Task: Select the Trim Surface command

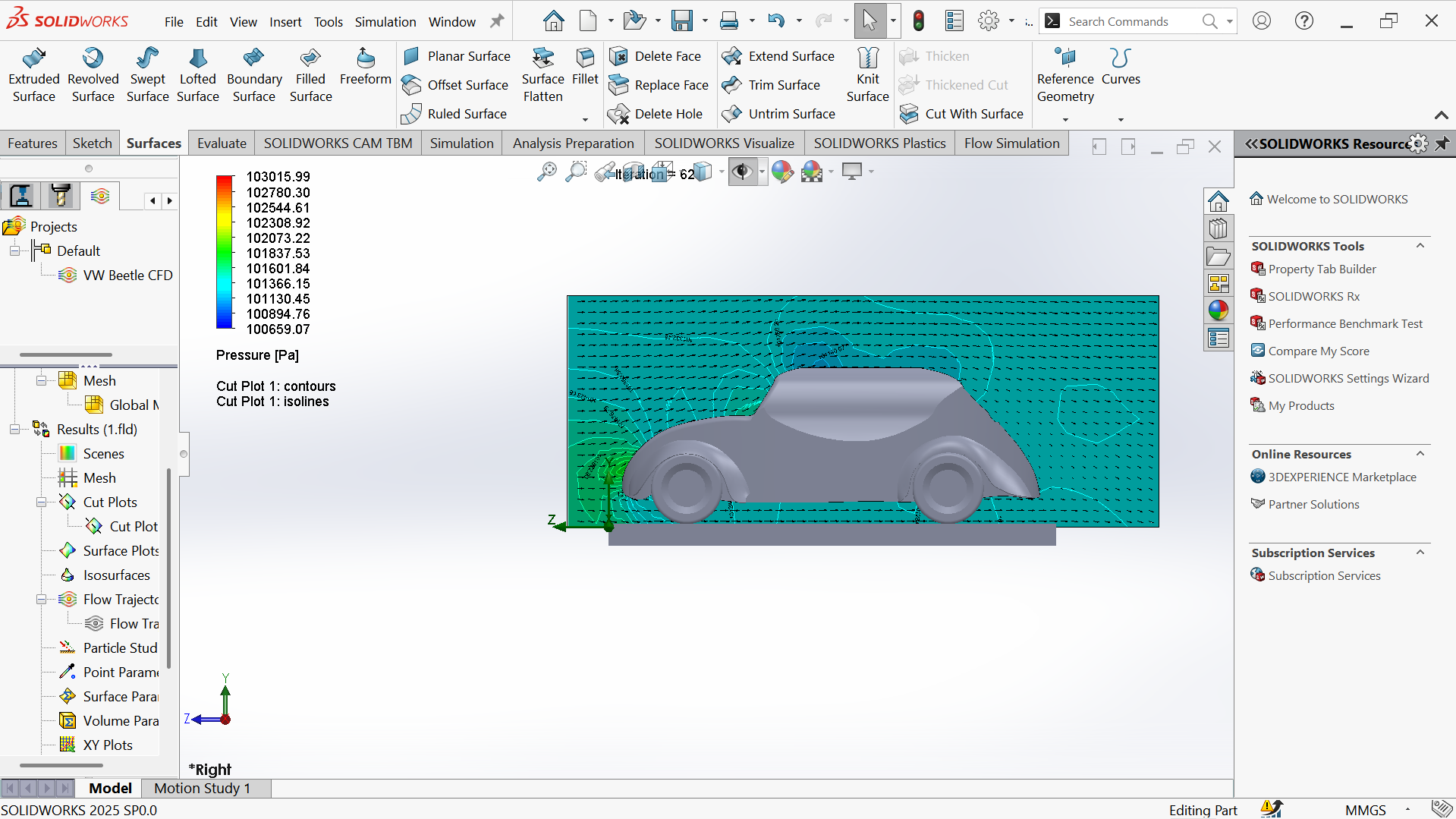Action: coord(772,85)
